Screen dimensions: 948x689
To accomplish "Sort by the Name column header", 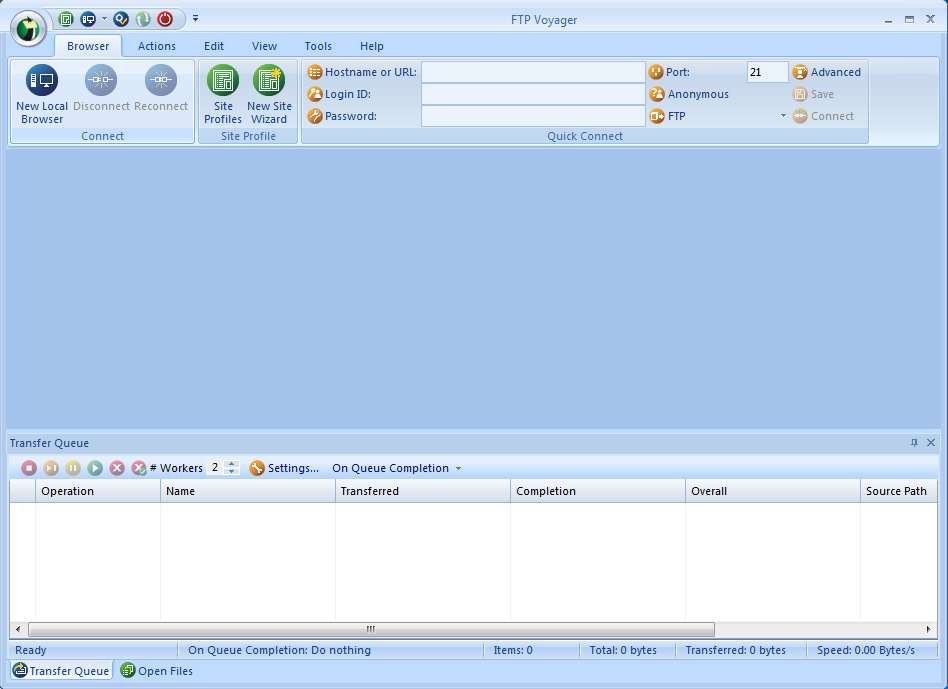I will [x=248, y=491].
